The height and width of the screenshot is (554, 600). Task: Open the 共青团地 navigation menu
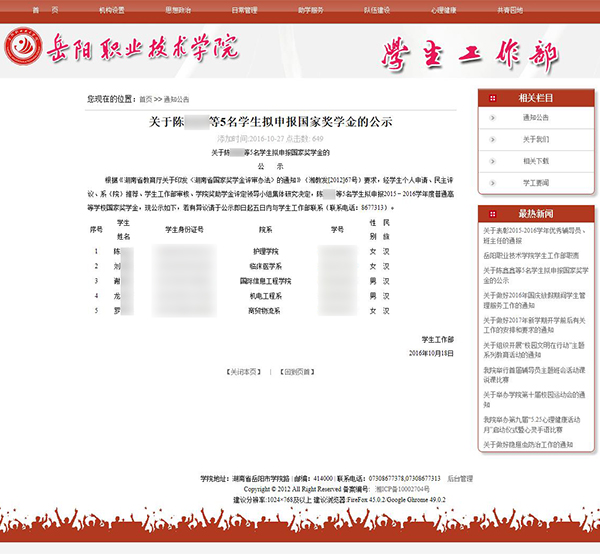coord(509,9)
